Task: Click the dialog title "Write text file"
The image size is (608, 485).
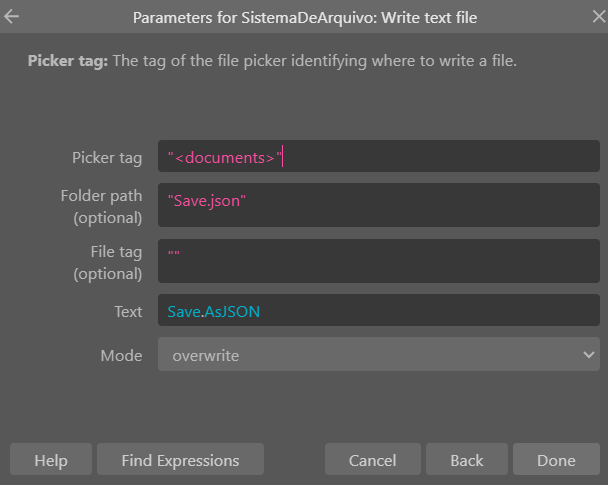Action: tap(429, 18)
